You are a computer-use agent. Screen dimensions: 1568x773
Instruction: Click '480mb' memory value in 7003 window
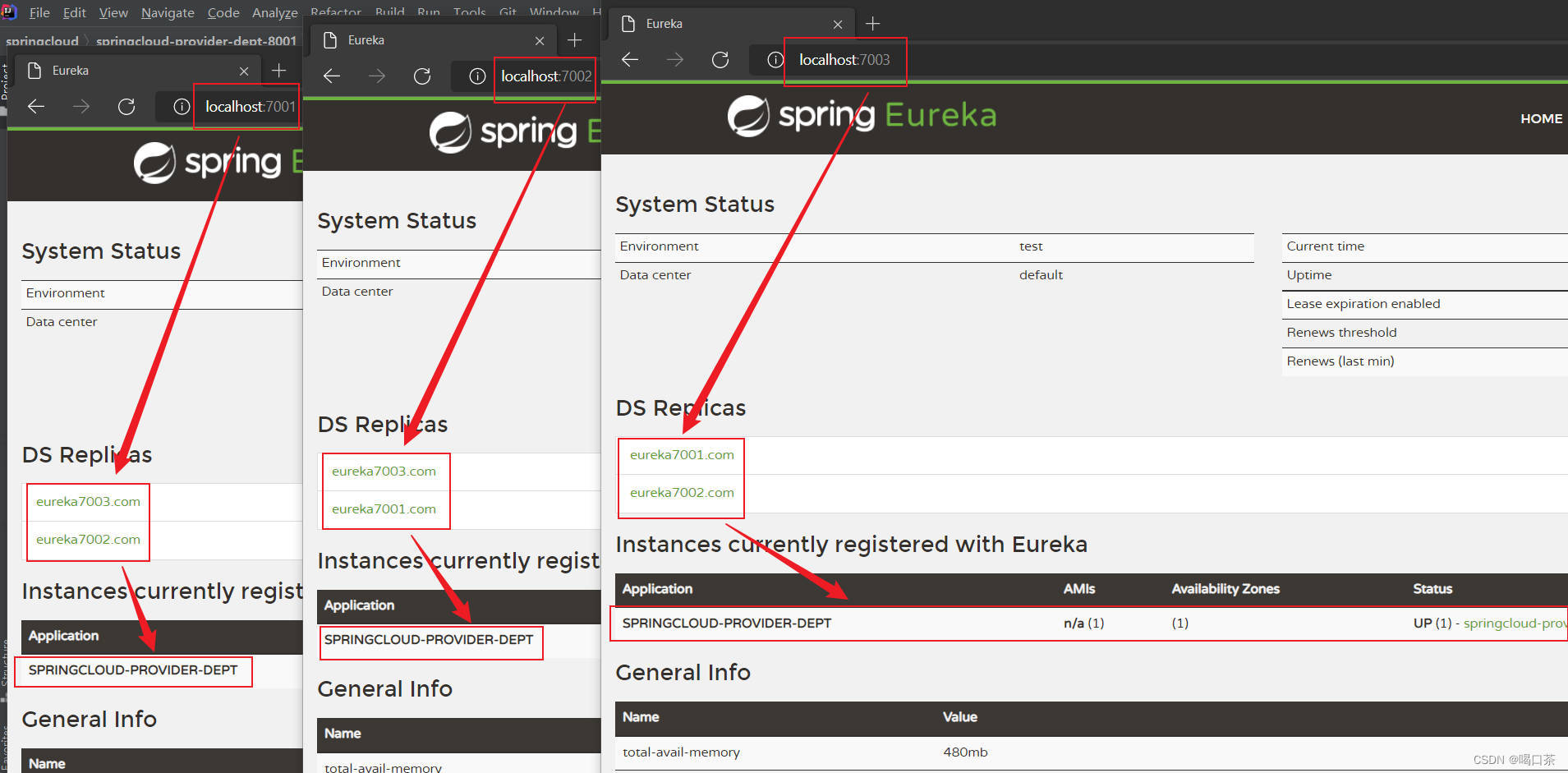click(x=965, y=752)
